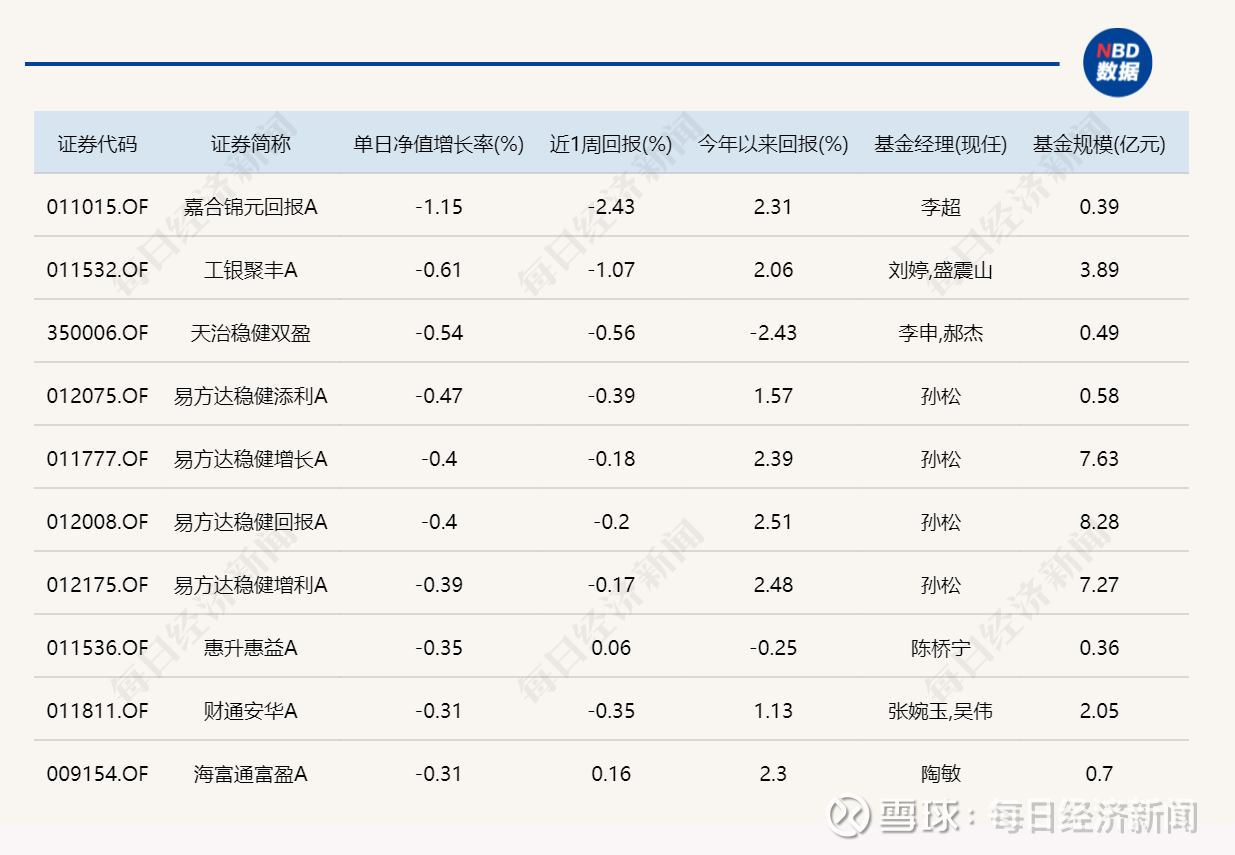This screenshot has height=855, width=1235.
Task: Select daily growth value -0.35
Action: click(439, 648)
